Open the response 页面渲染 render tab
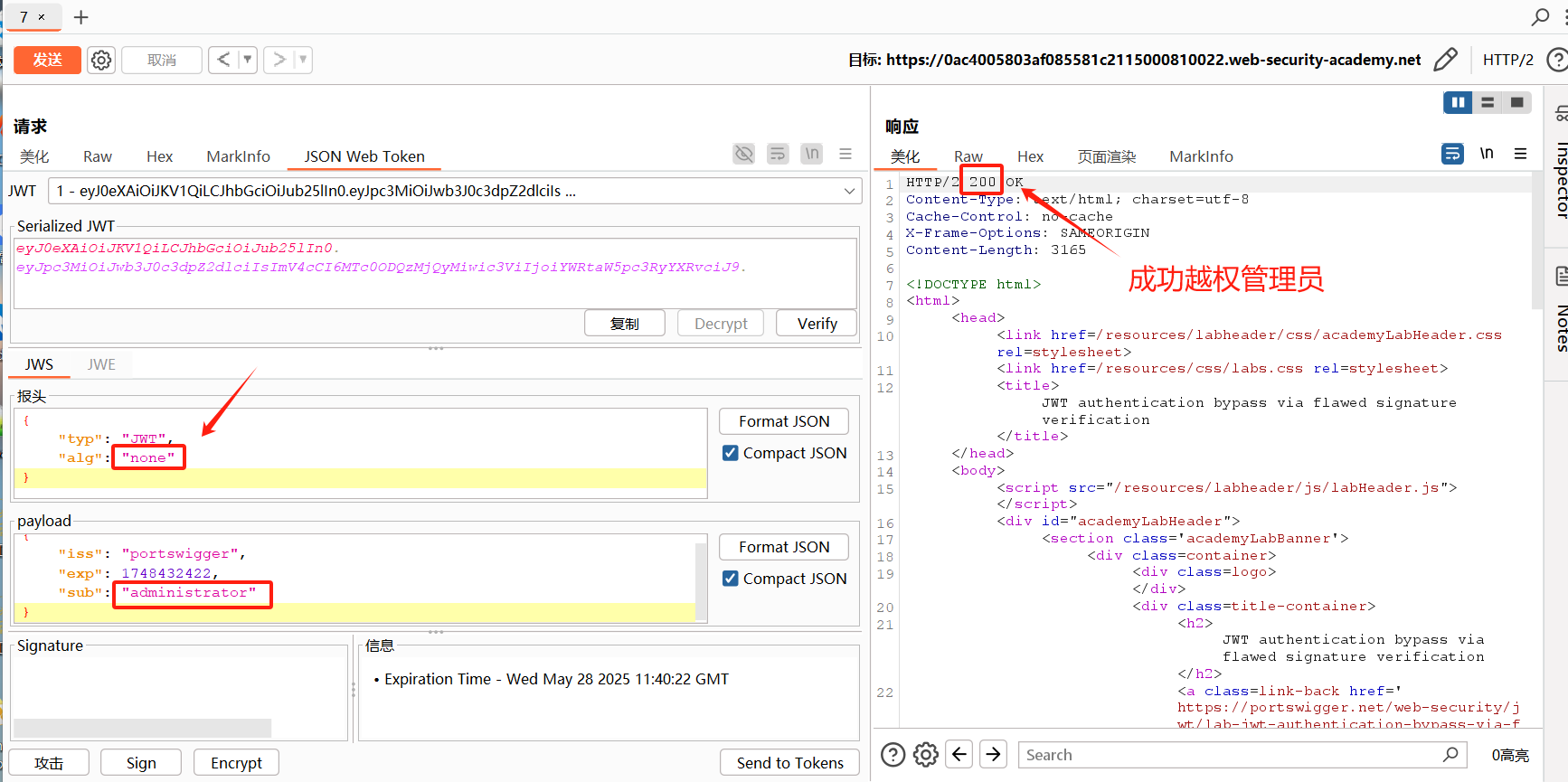Image resolution: width=1568 pixels, height=782 pixels. pos(1107,156)
